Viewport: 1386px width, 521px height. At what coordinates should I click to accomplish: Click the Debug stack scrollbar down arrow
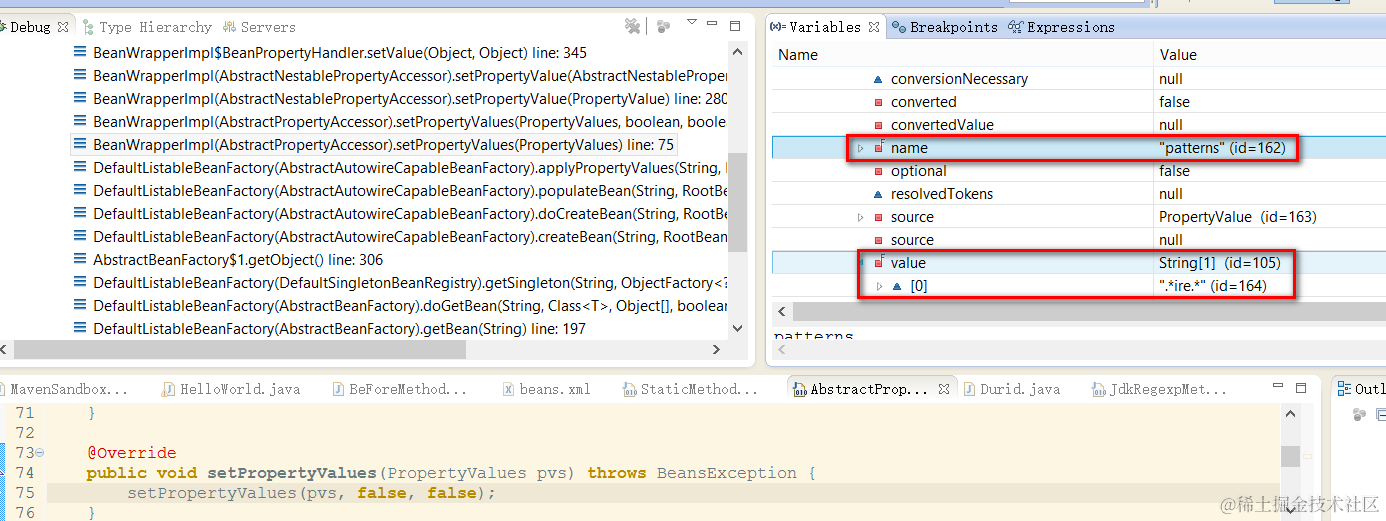tap(738, 327)
